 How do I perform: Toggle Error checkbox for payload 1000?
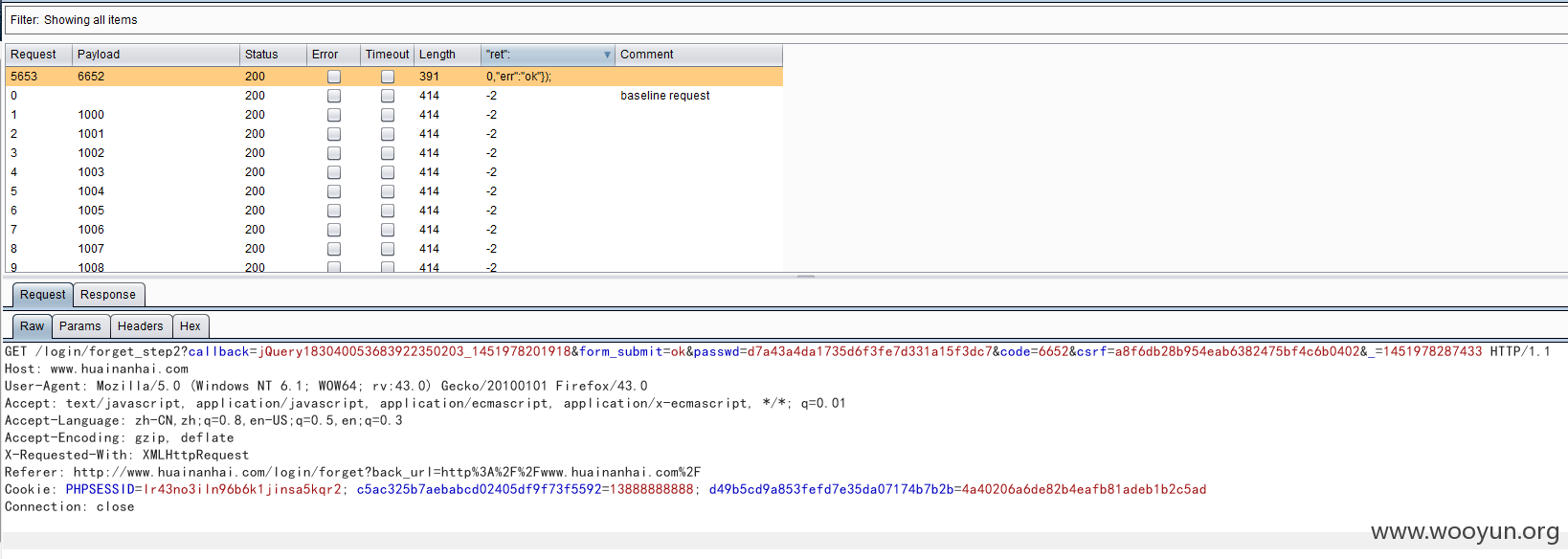(x=334, y=115)
